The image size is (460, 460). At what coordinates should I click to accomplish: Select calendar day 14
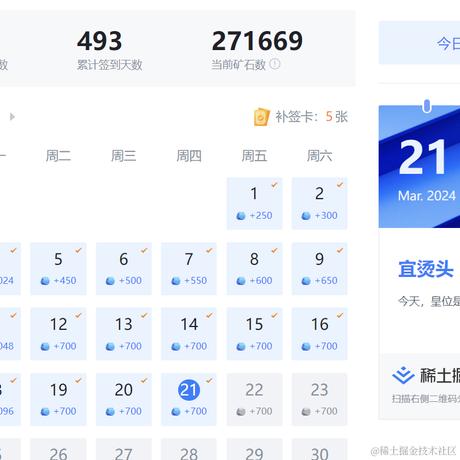pos(189,334)
